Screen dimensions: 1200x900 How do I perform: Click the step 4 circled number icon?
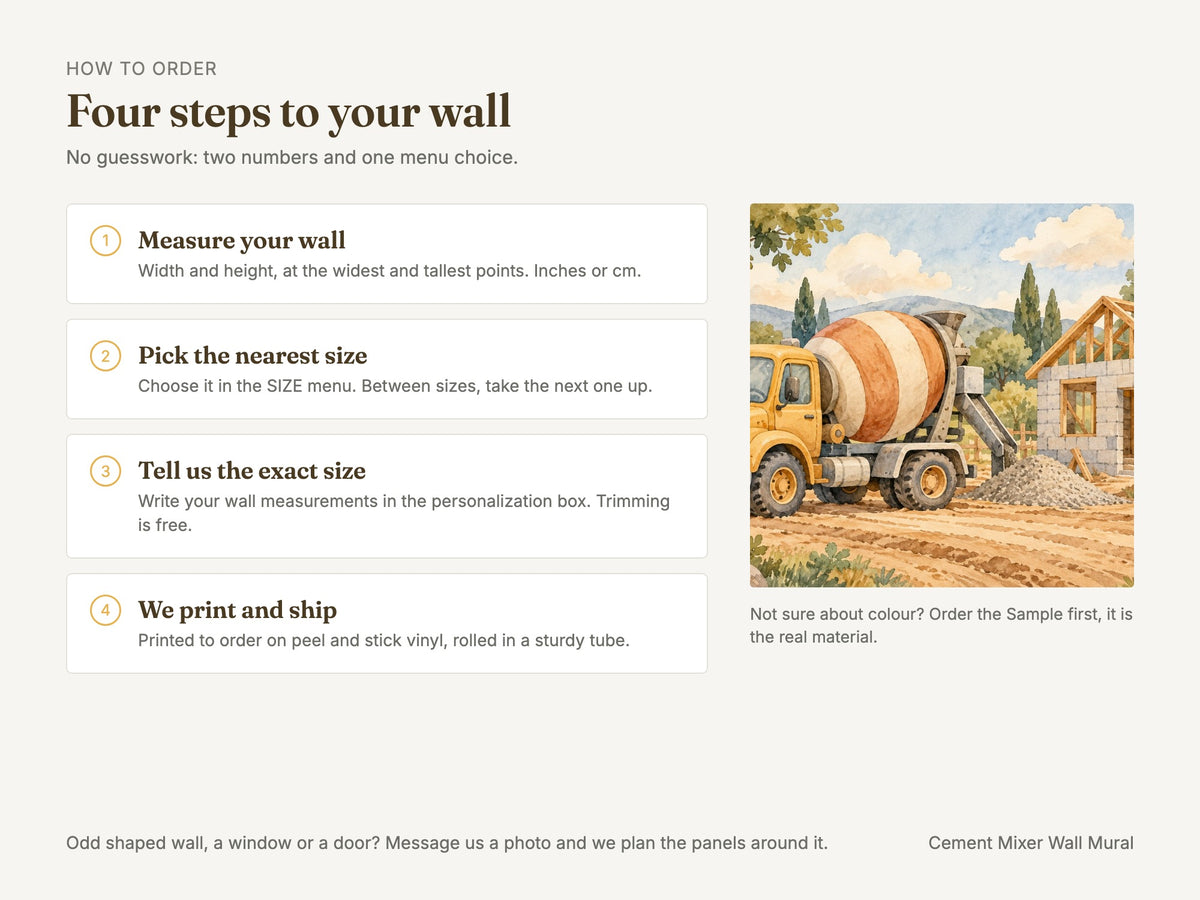pyautogui.click(x=105, y=610)
